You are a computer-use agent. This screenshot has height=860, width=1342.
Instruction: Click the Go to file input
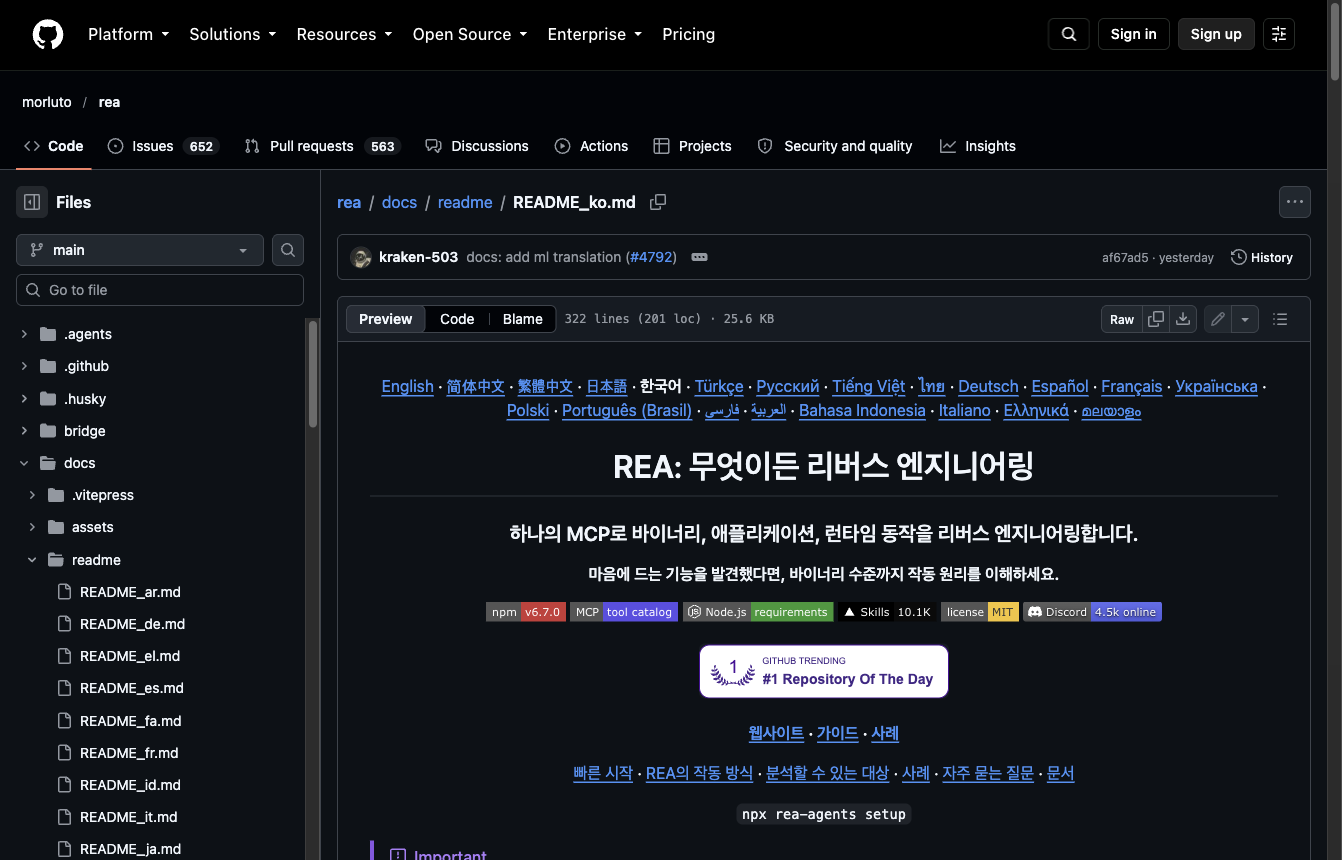(160, 290)
